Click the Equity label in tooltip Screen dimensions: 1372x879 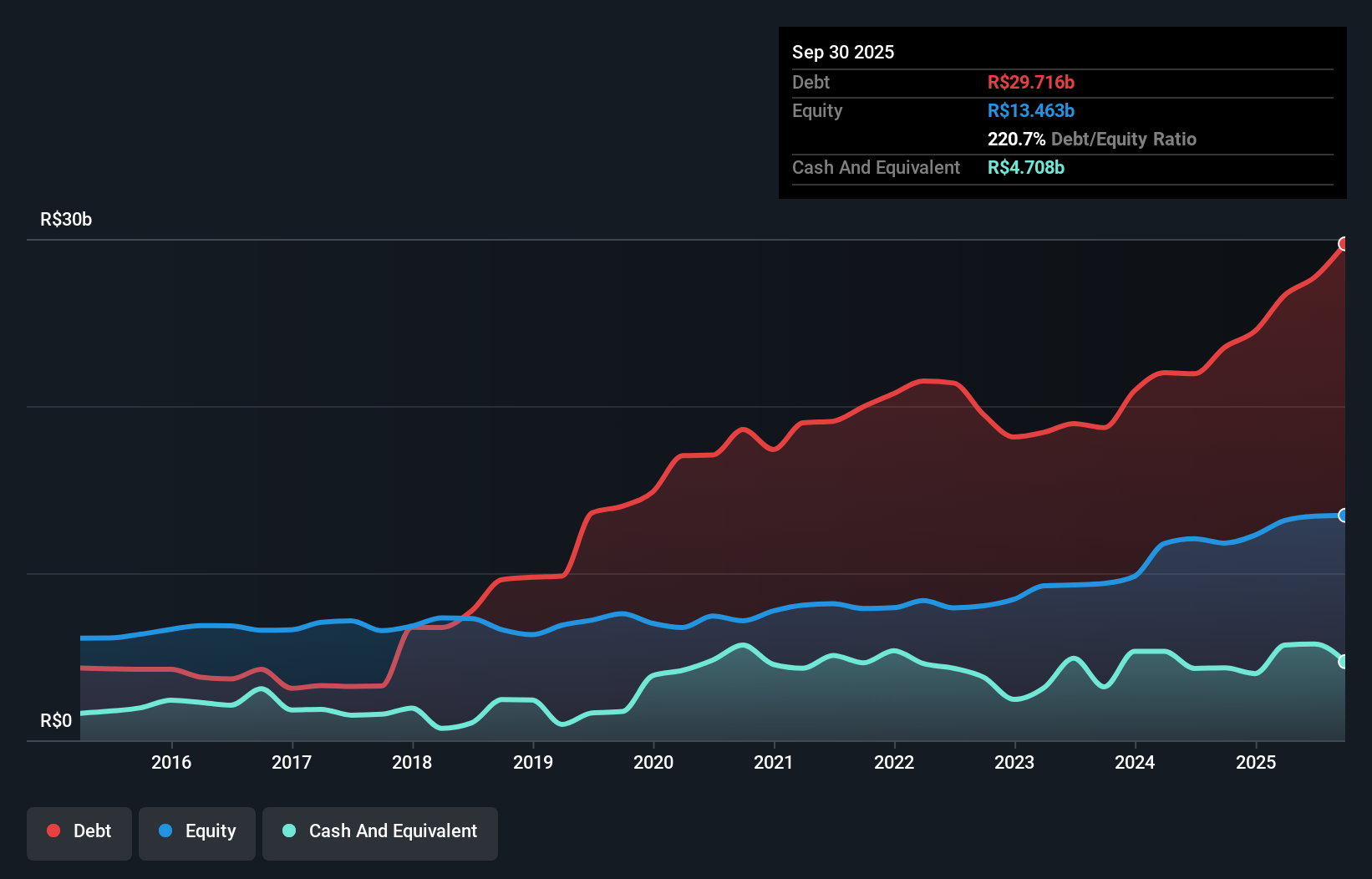817,110
